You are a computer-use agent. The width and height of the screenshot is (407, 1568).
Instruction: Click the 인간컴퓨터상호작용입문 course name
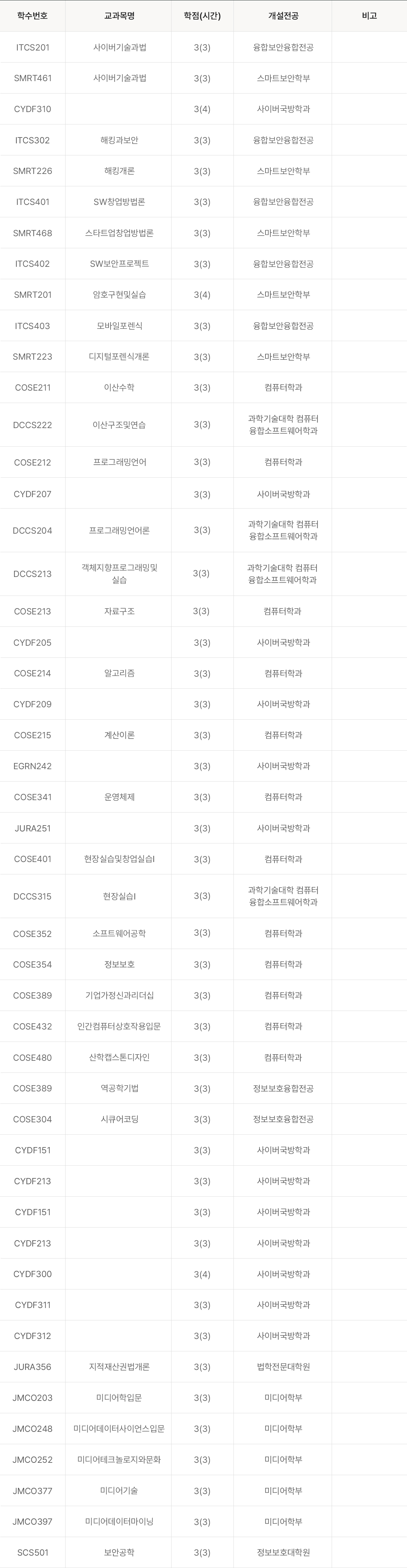click(119, 1026)
